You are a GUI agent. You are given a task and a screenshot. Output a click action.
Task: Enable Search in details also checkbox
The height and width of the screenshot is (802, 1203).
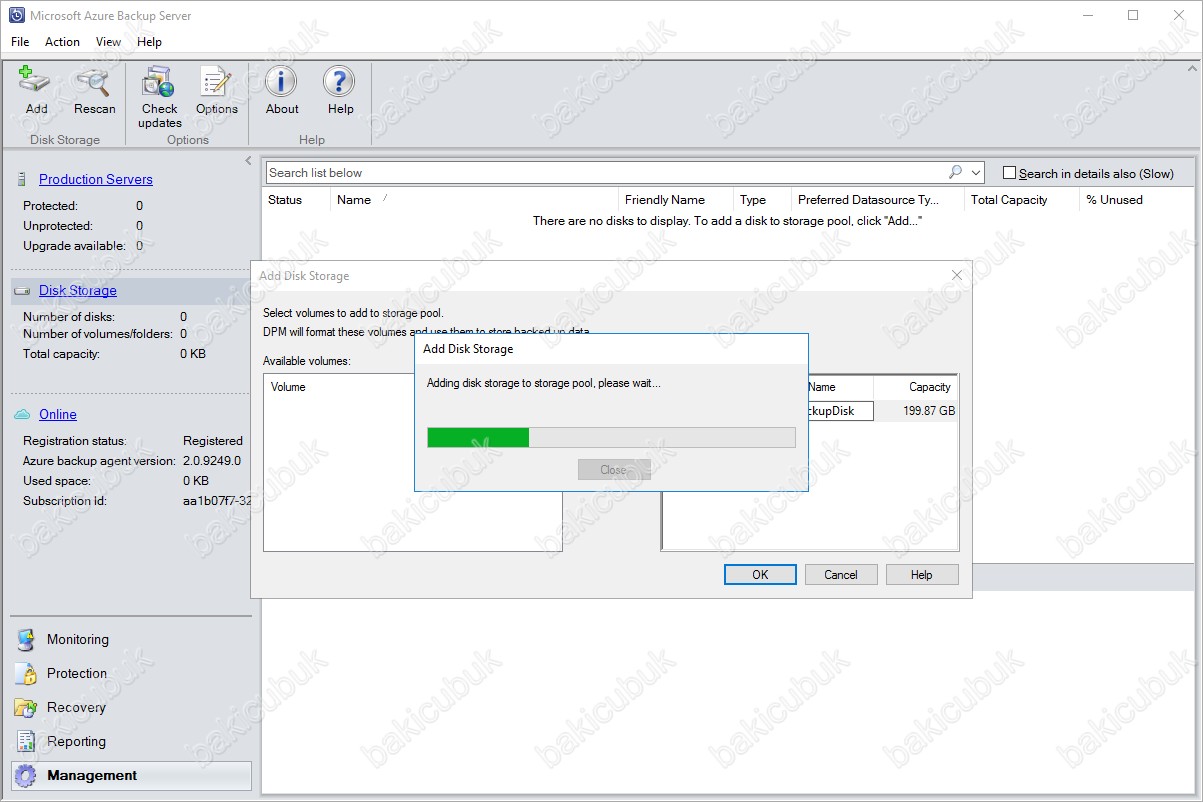[1009, 173]
